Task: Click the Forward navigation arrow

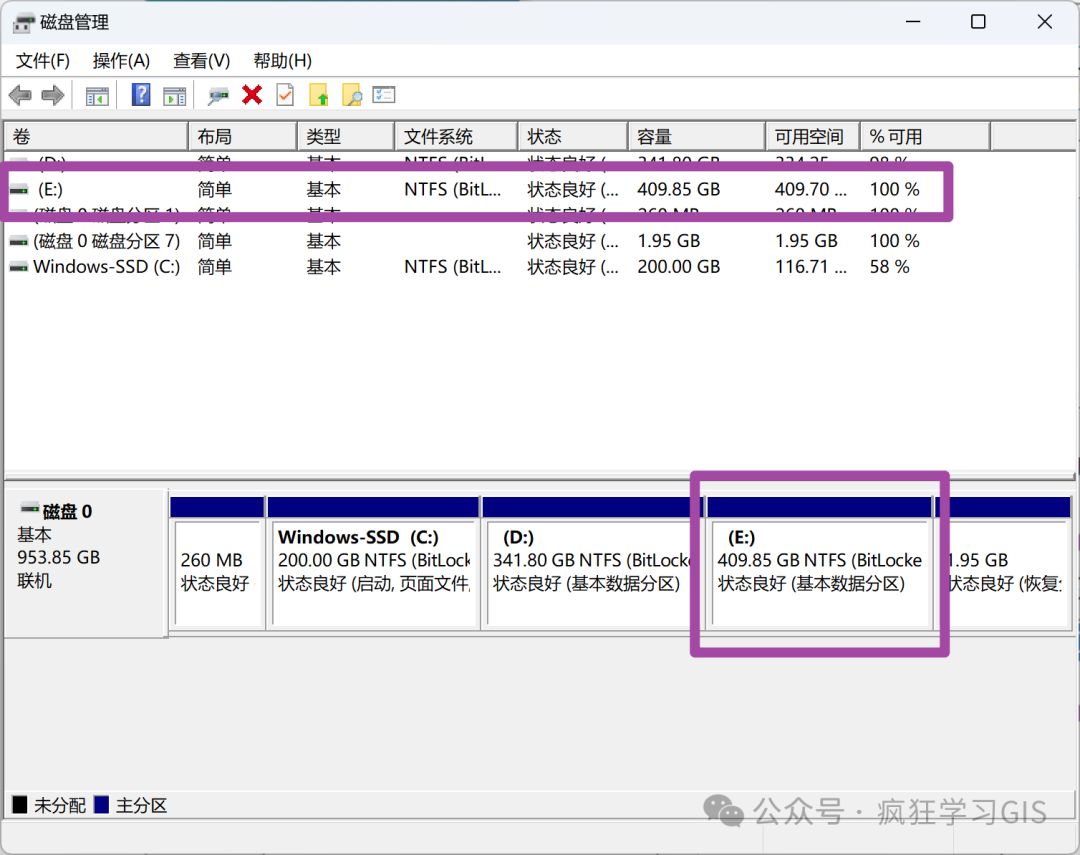Action: click(51, 94)
